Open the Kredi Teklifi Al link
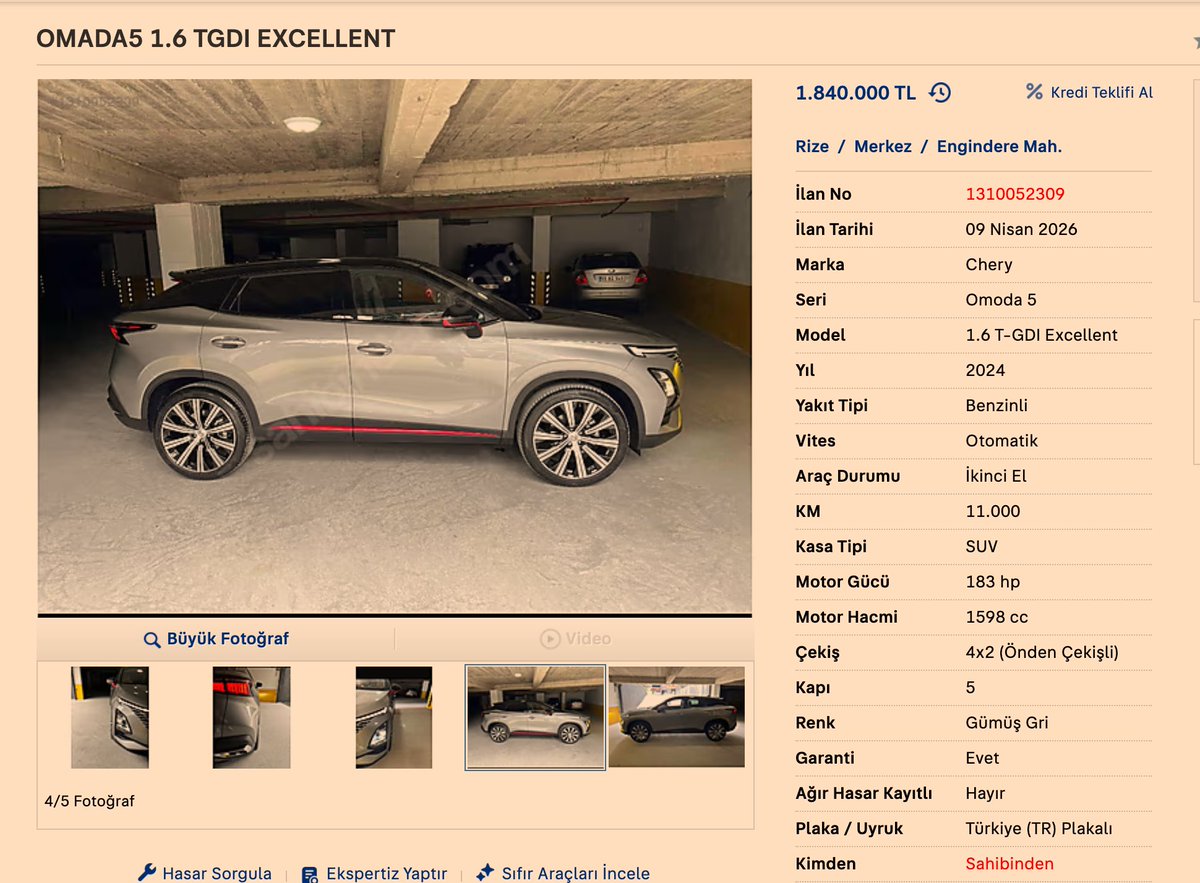The height and width of the screenshot is (883, 1200). 1101,92
